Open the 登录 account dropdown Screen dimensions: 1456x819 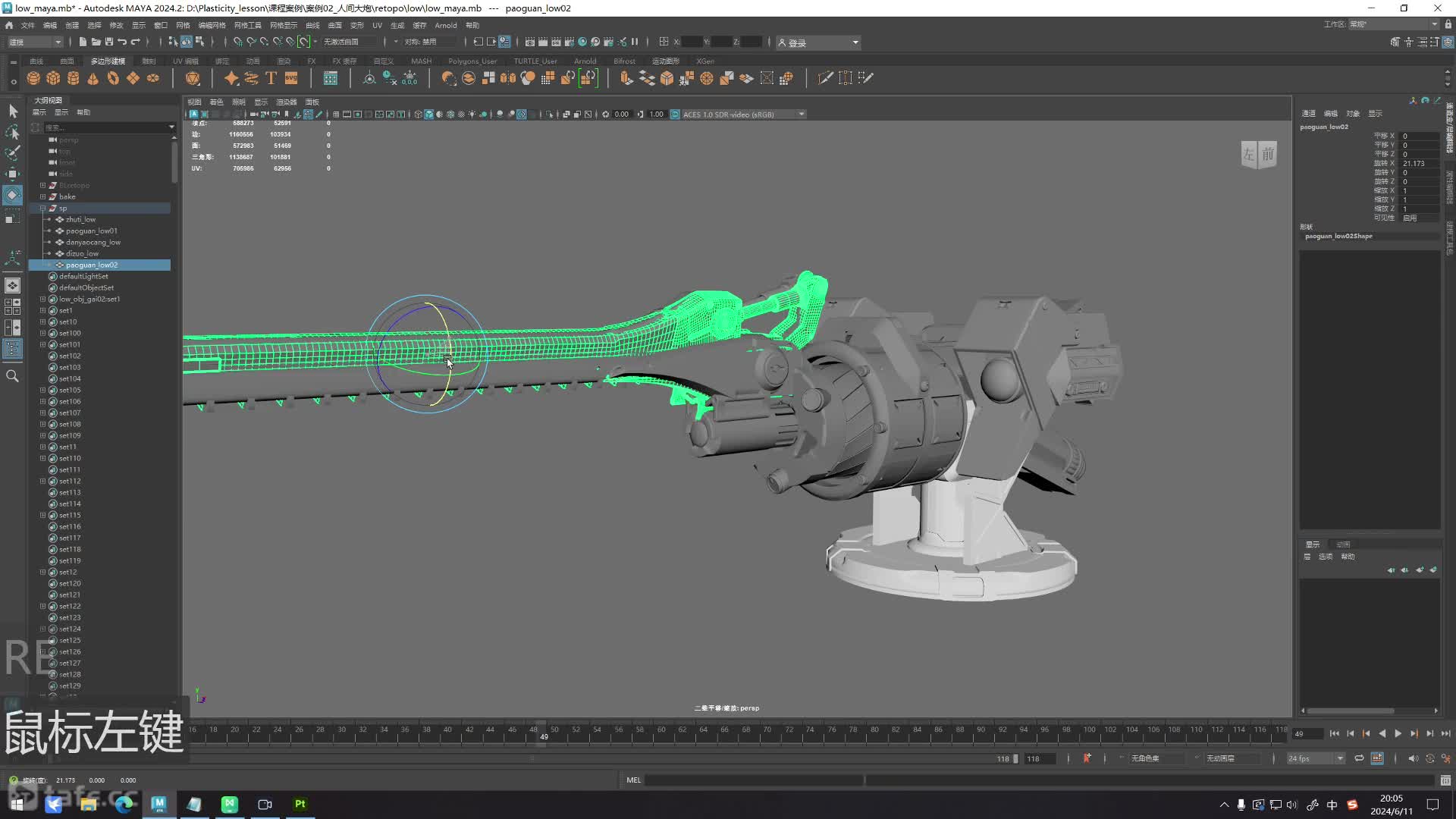(818, 42)
